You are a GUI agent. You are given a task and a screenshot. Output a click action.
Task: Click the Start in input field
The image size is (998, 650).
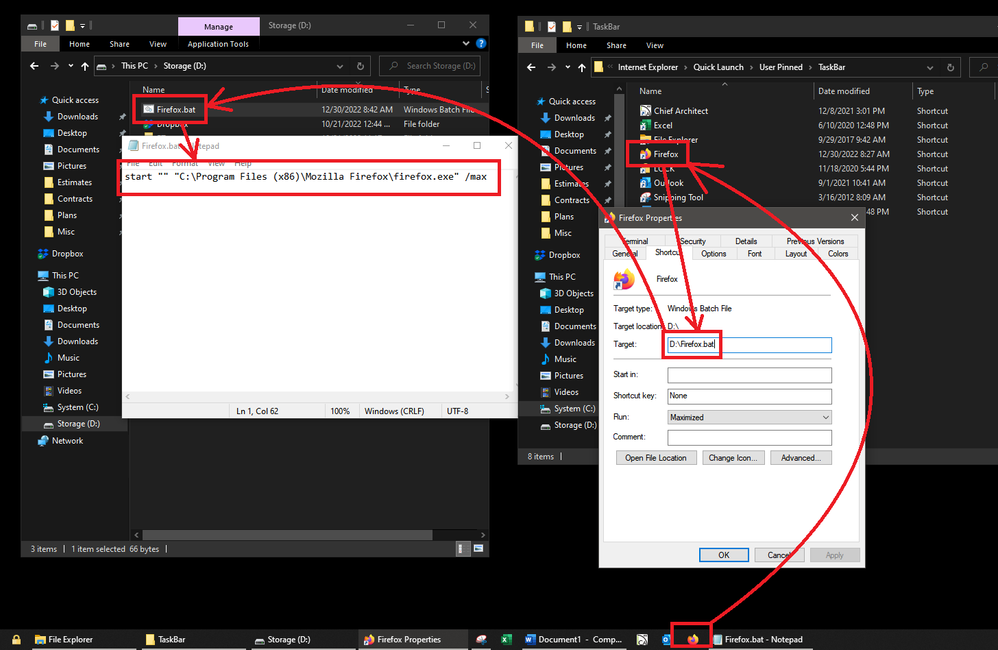749,375
